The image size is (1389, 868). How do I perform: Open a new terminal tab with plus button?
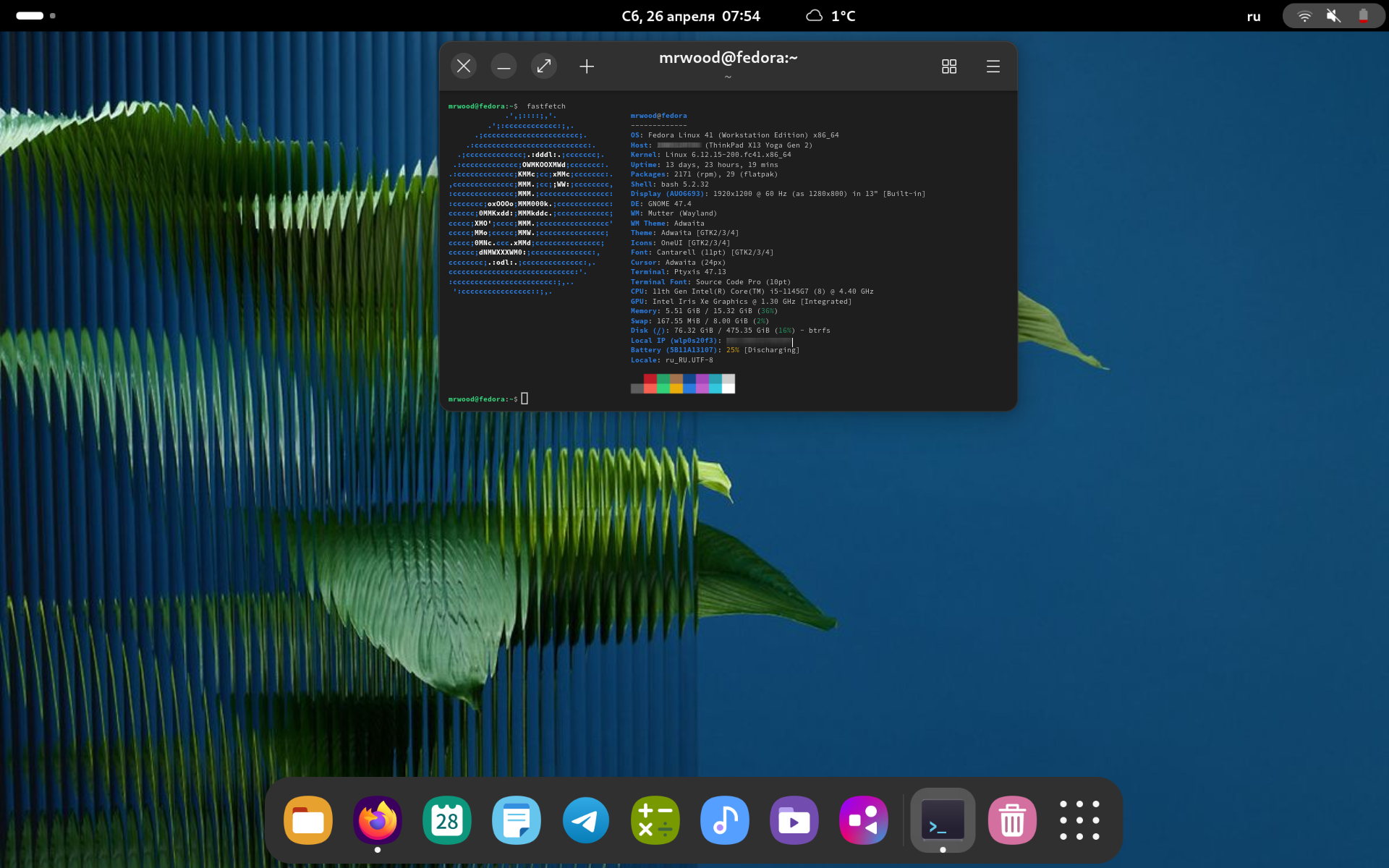pyautogui.click(x=587, y=67)
